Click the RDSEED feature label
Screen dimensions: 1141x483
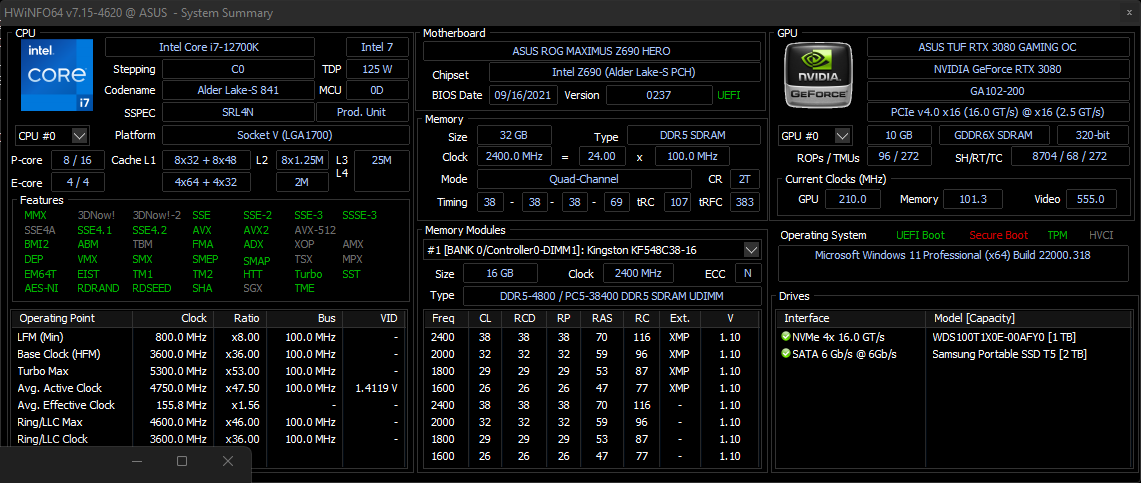152,288
